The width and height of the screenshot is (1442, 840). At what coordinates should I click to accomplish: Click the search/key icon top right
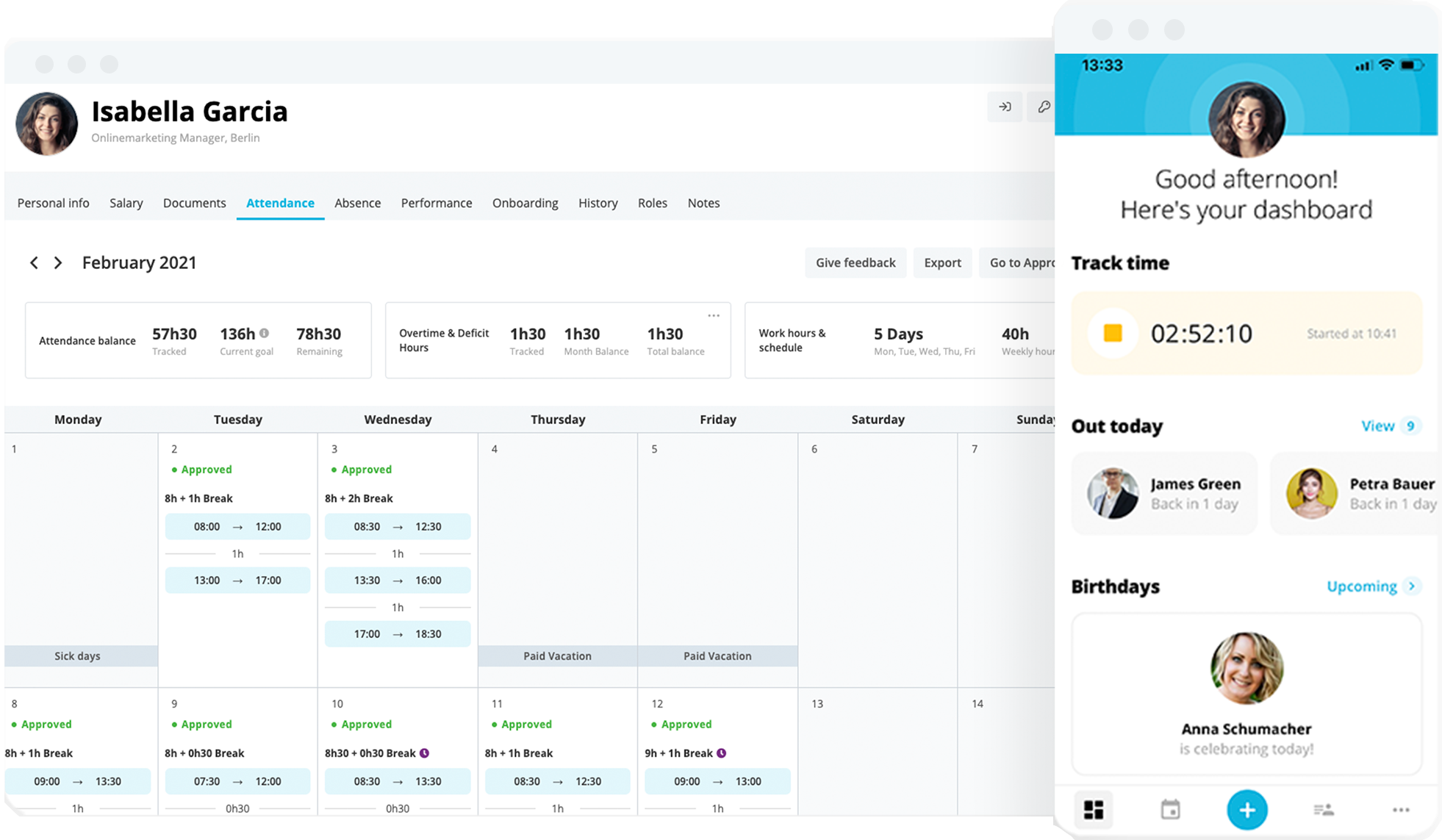[x=1044, y=106]
